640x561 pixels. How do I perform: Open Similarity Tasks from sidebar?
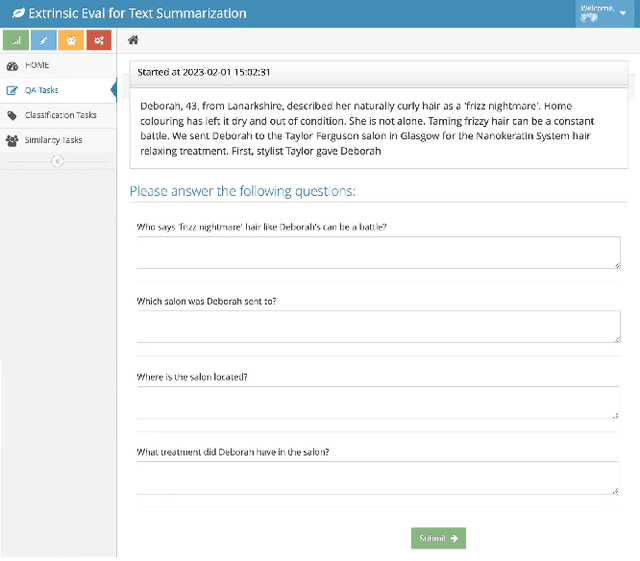pyautogui.click(x=54, y=140)
